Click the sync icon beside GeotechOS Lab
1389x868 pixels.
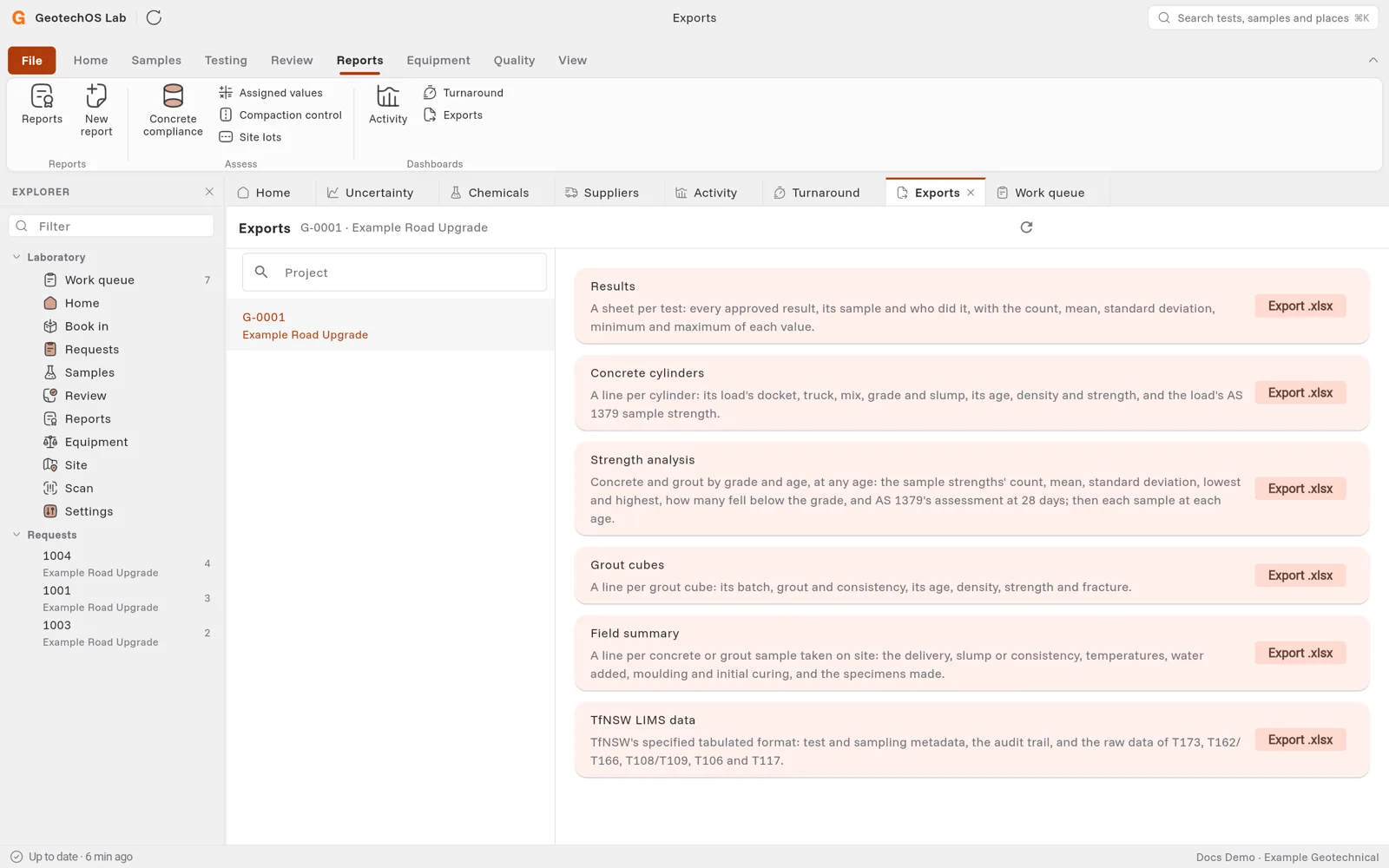click(x=154, y=17)
